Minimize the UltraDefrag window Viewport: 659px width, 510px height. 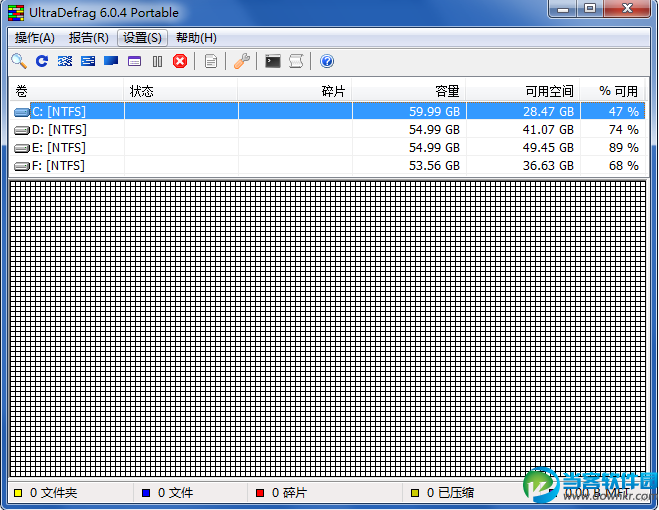click(563, 8)
